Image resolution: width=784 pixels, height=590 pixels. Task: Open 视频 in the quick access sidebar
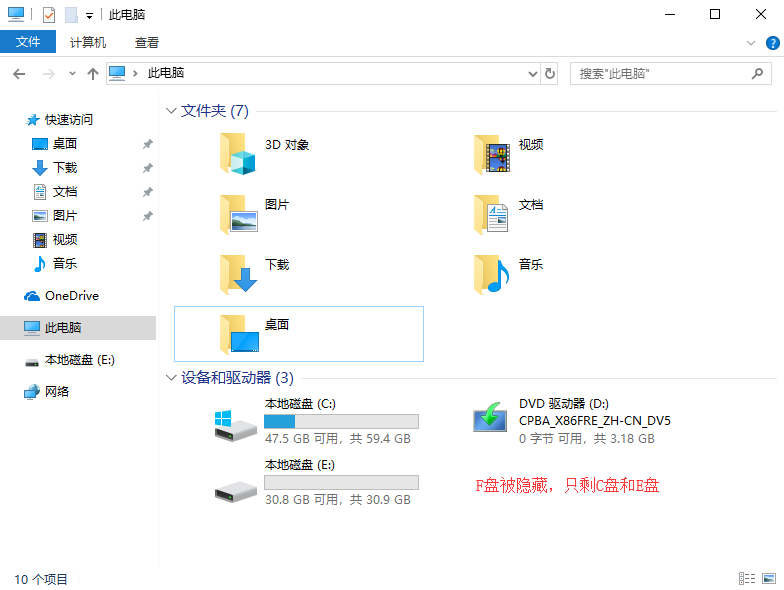tap(64, 240)
